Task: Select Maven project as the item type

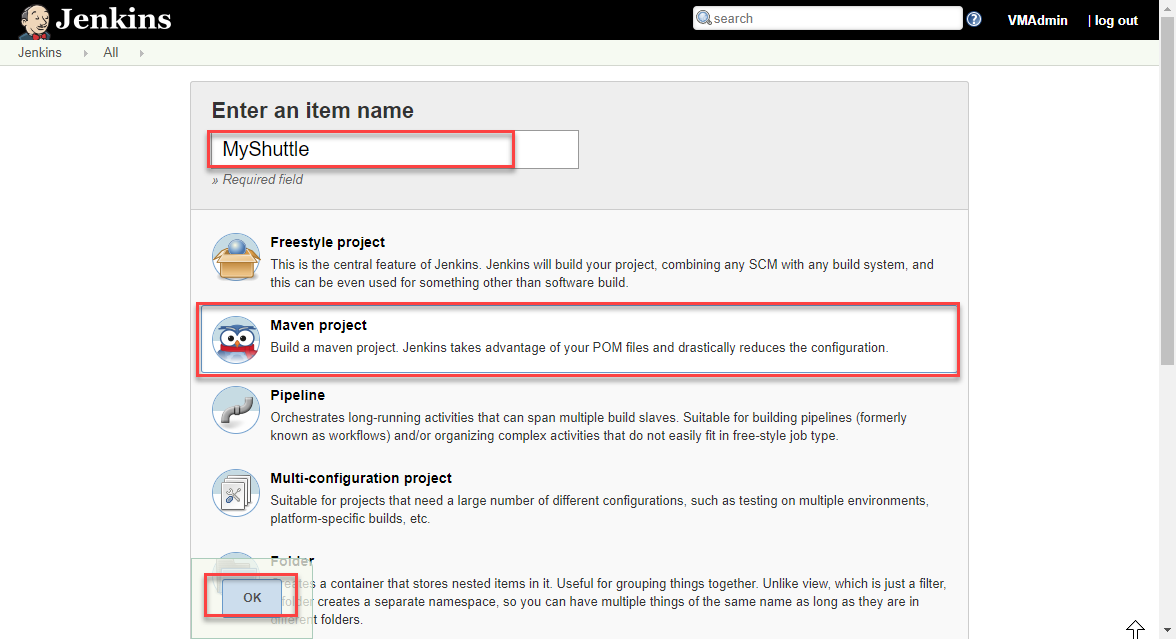Action: [x=317, y=325]
